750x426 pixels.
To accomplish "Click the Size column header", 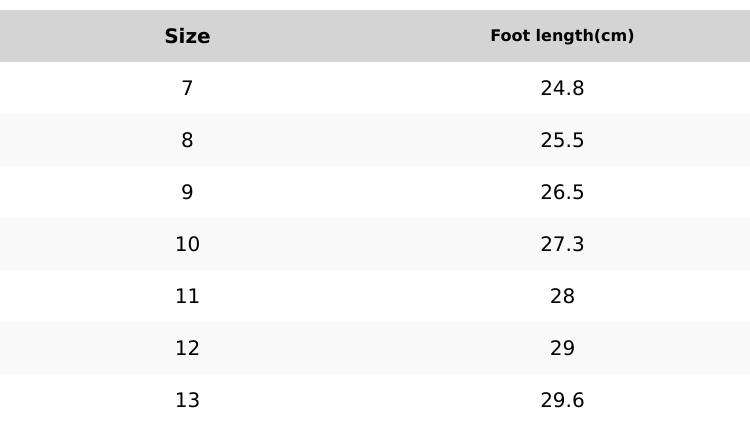I will (x=187, y=36).
